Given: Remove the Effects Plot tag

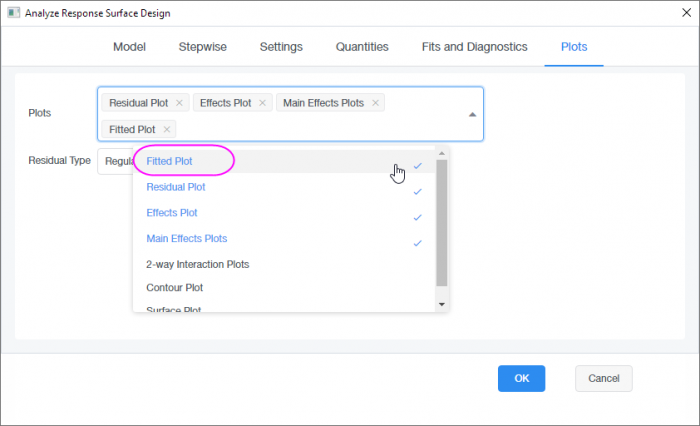Looking at the screenshot, I should (263, 103).
